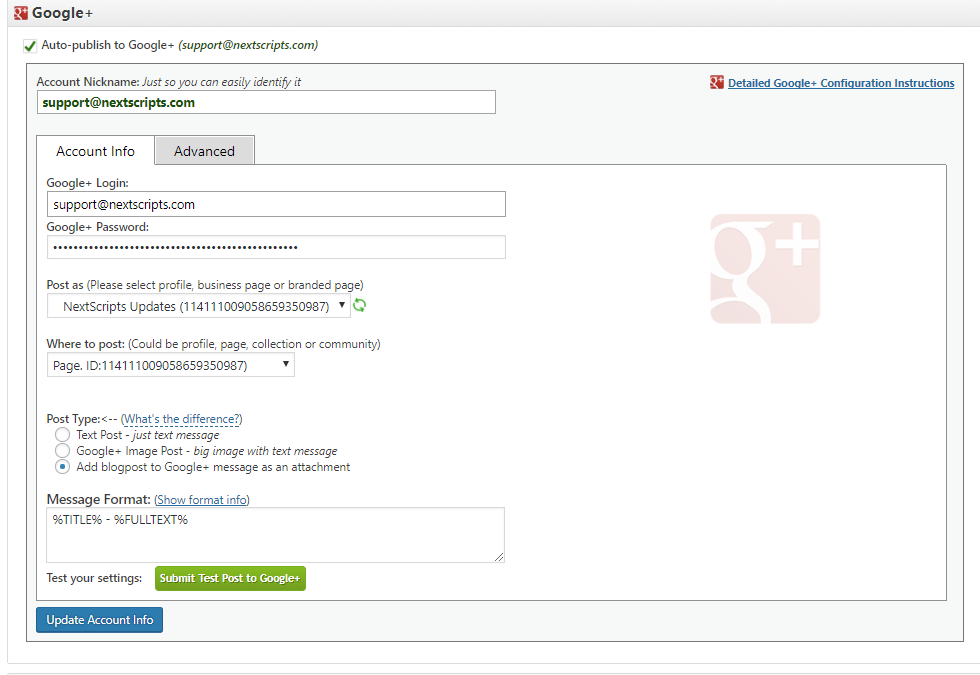Image resolution: width=980 pixels, height=675 pixels.
Task: Click the Message Format text area
Action: (275, 535)
